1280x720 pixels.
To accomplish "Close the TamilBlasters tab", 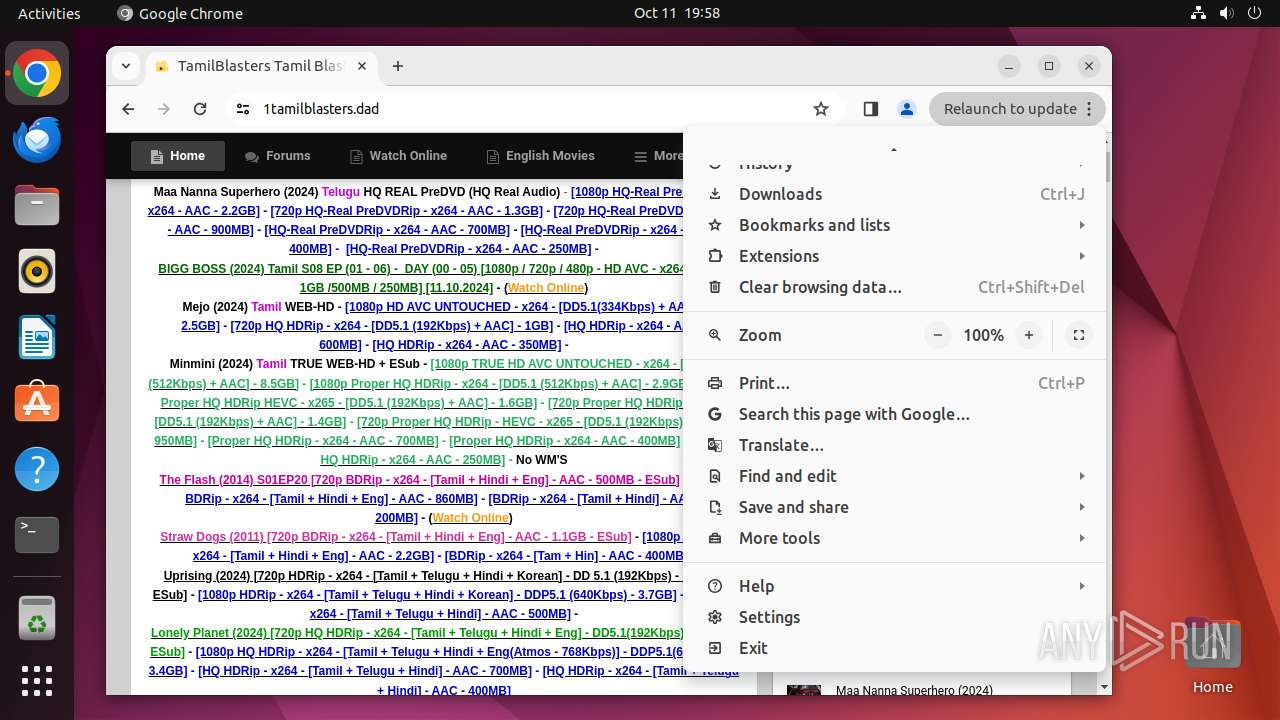I will [362, 66].
